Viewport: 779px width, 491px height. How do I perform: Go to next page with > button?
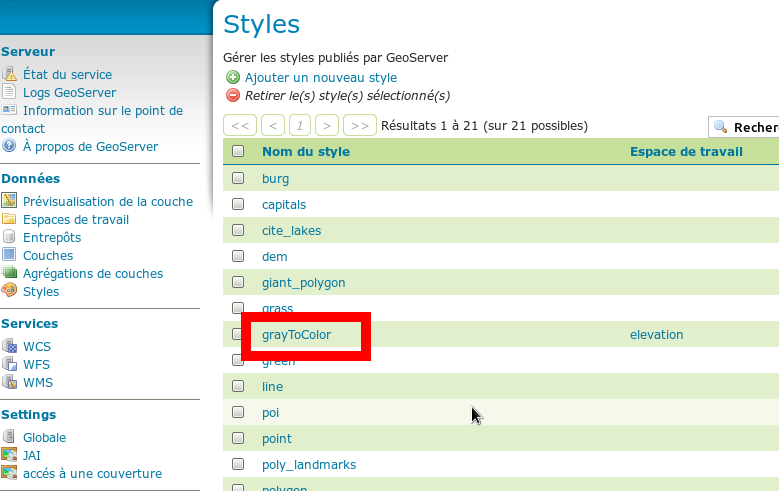pyautogui.click(x=326, y=125)
